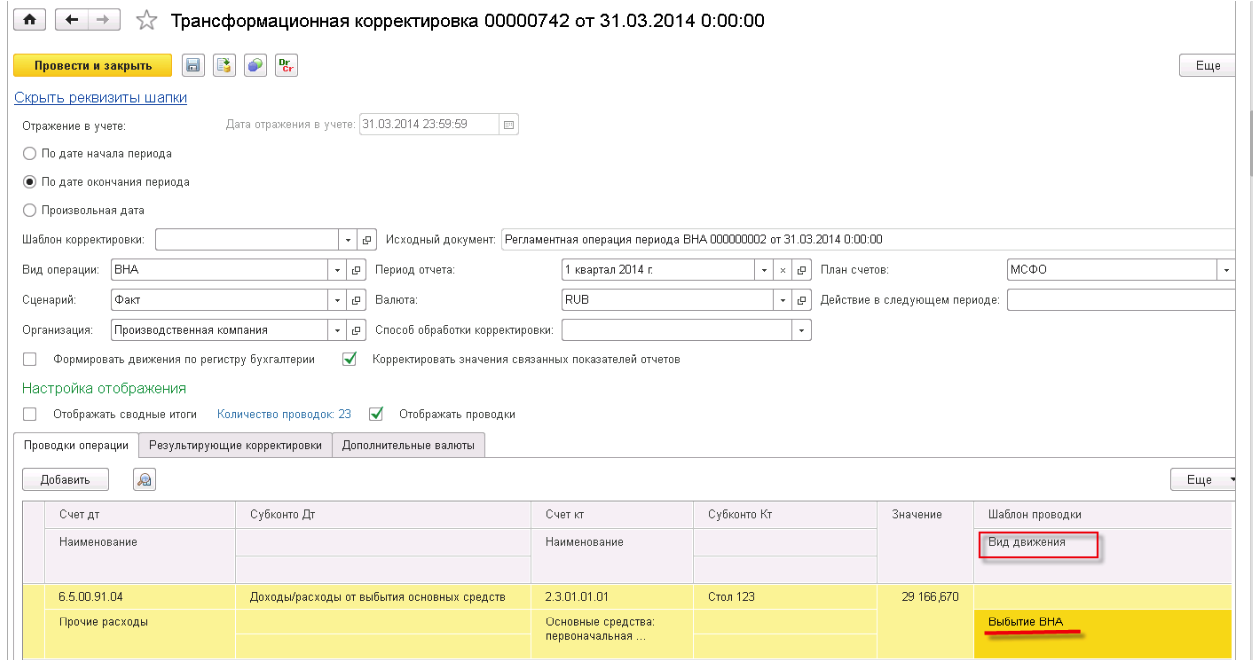
Task: Open the Home navigation icon
Action: pos(28,19)
